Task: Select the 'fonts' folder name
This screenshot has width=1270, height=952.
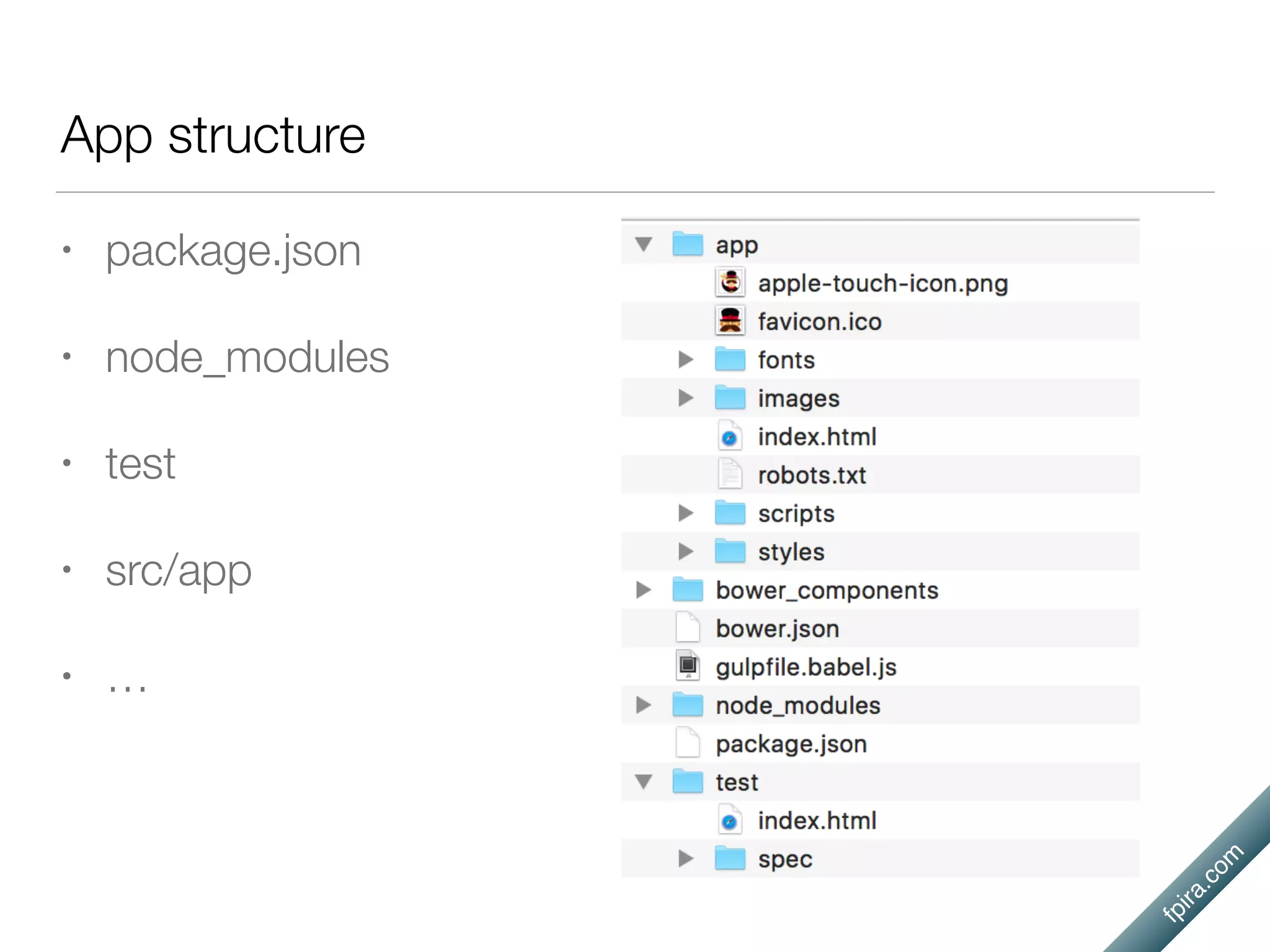Action: 786,360
